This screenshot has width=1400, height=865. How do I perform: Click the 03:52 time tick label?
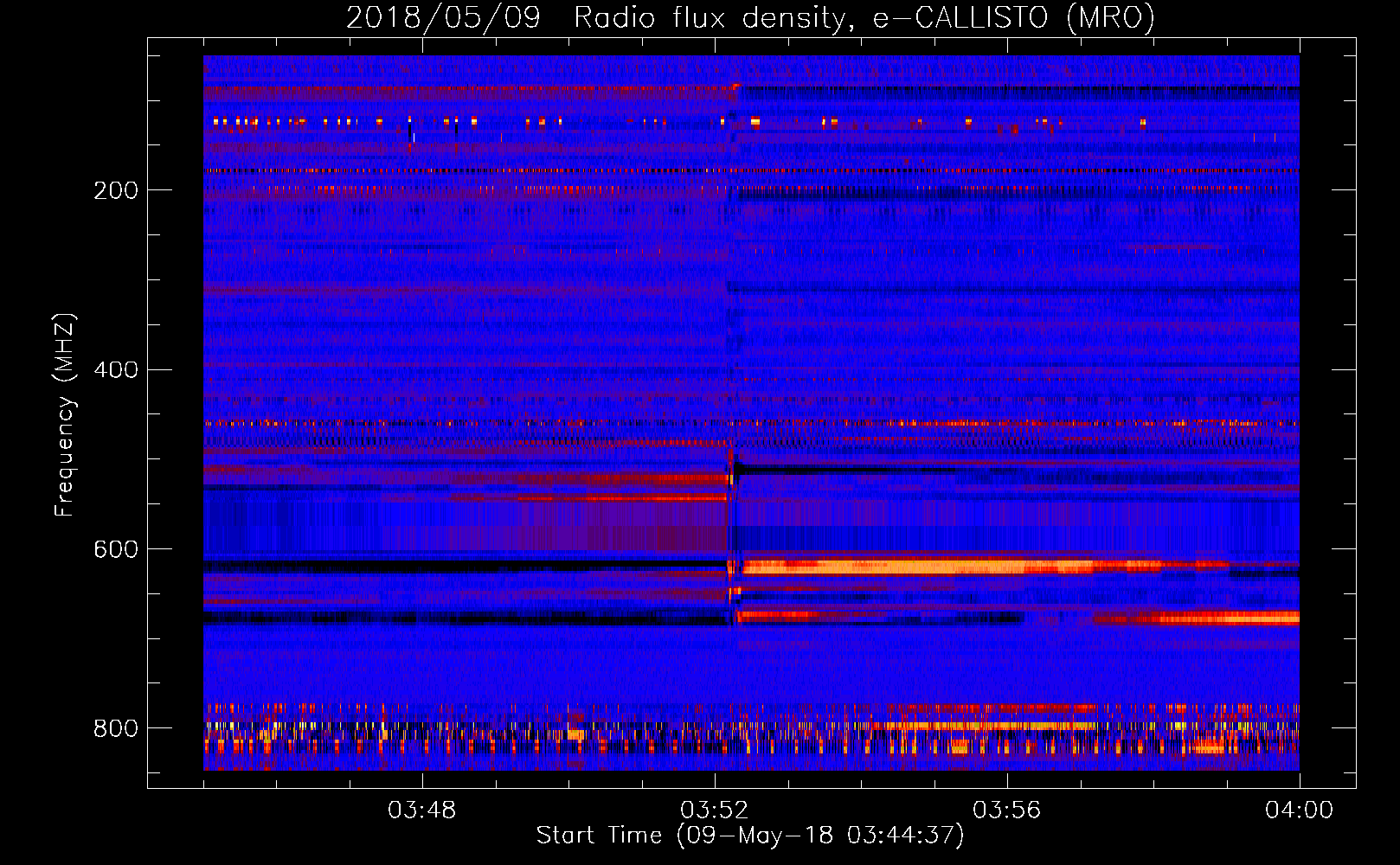[x=715, y=811]
